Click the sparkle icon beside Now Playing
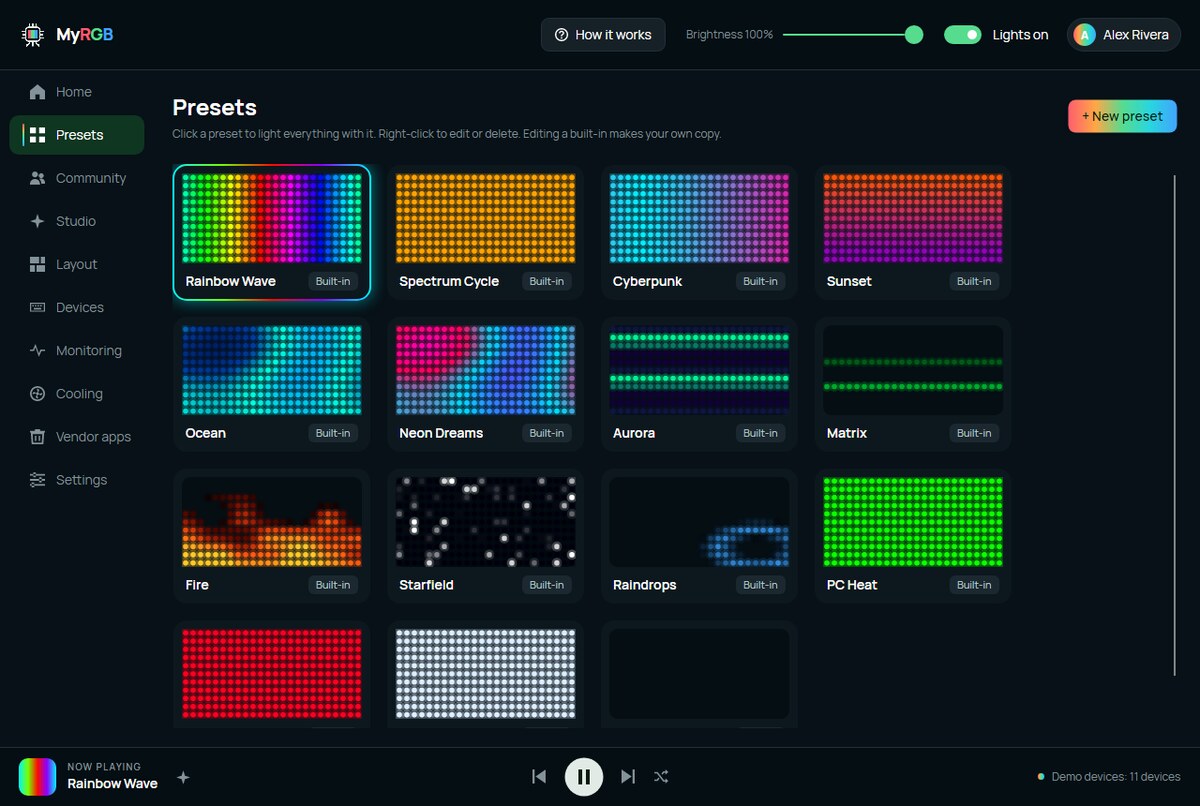This screenshot has height=806, width=1200. pyautogui.click(x=183, y=777)
